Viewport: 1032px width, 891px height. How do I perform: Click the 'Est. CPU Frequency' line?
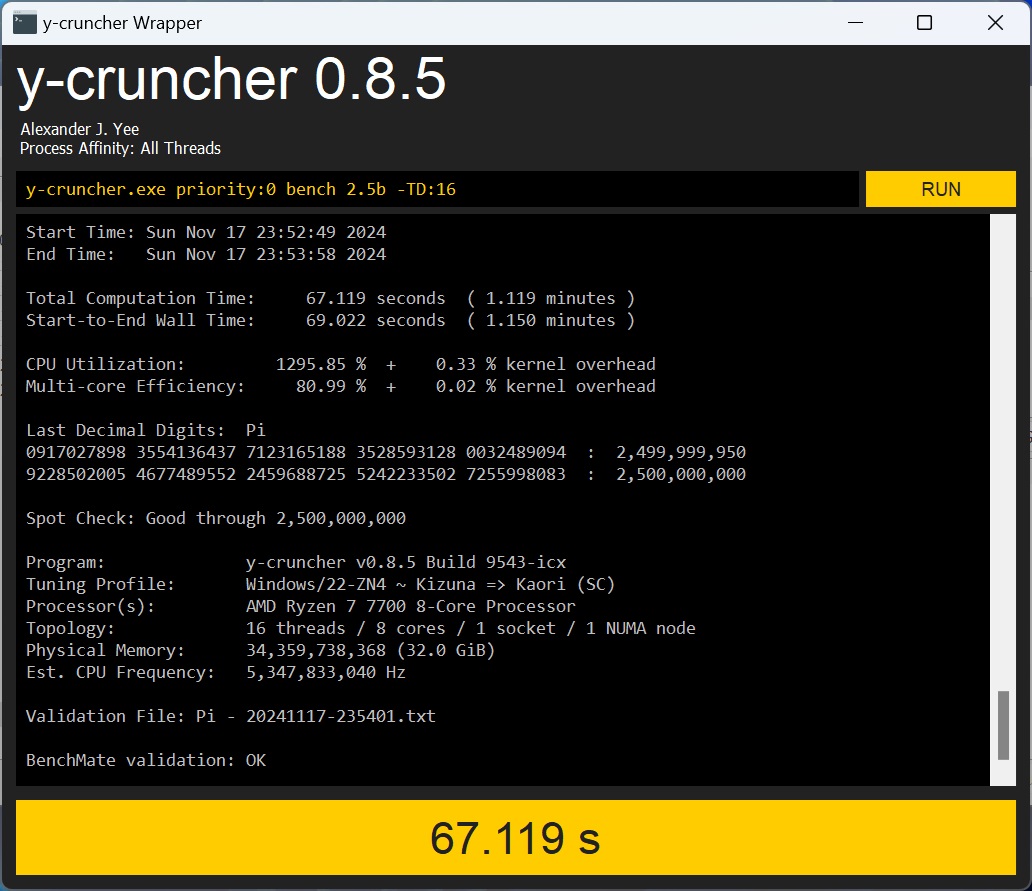click(216, 672)
